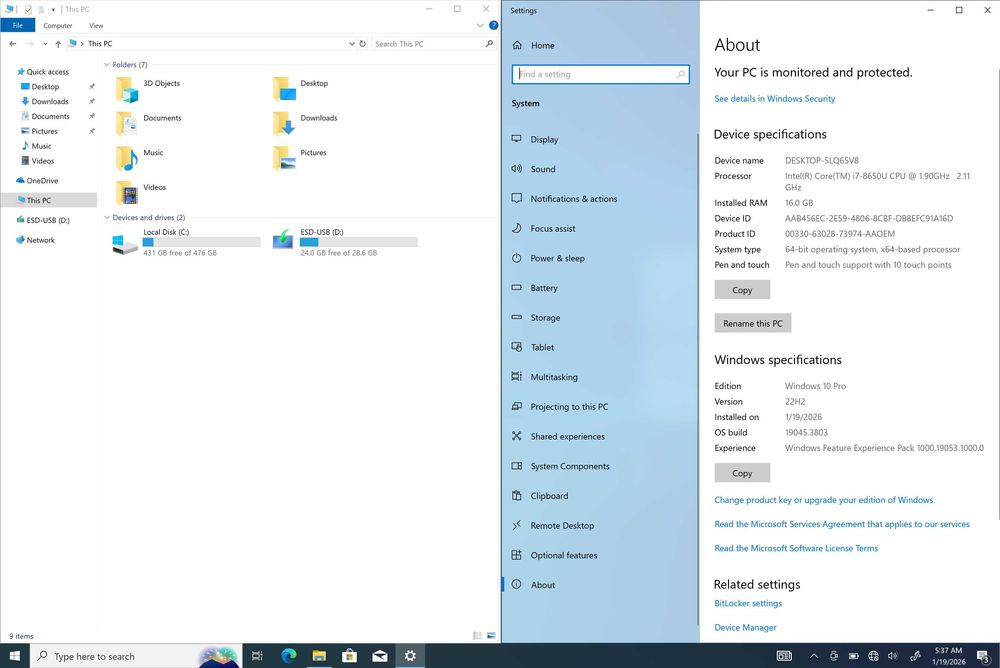Select Local Disk (C:) drive
Screen dimensions: 1000x668
click(186, 242)
